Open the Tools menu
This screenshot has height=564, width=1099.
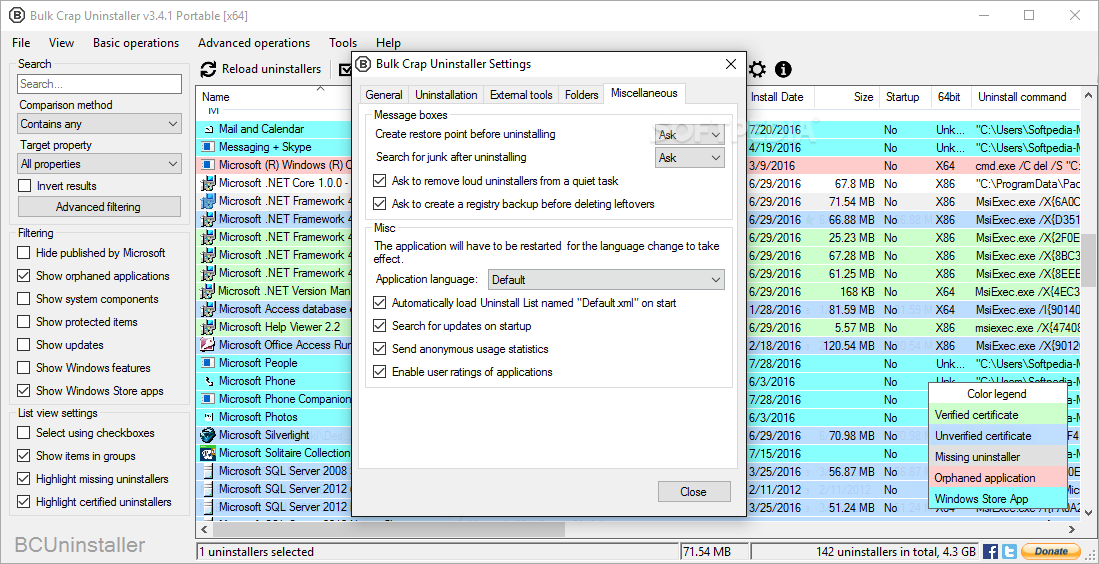343,43
